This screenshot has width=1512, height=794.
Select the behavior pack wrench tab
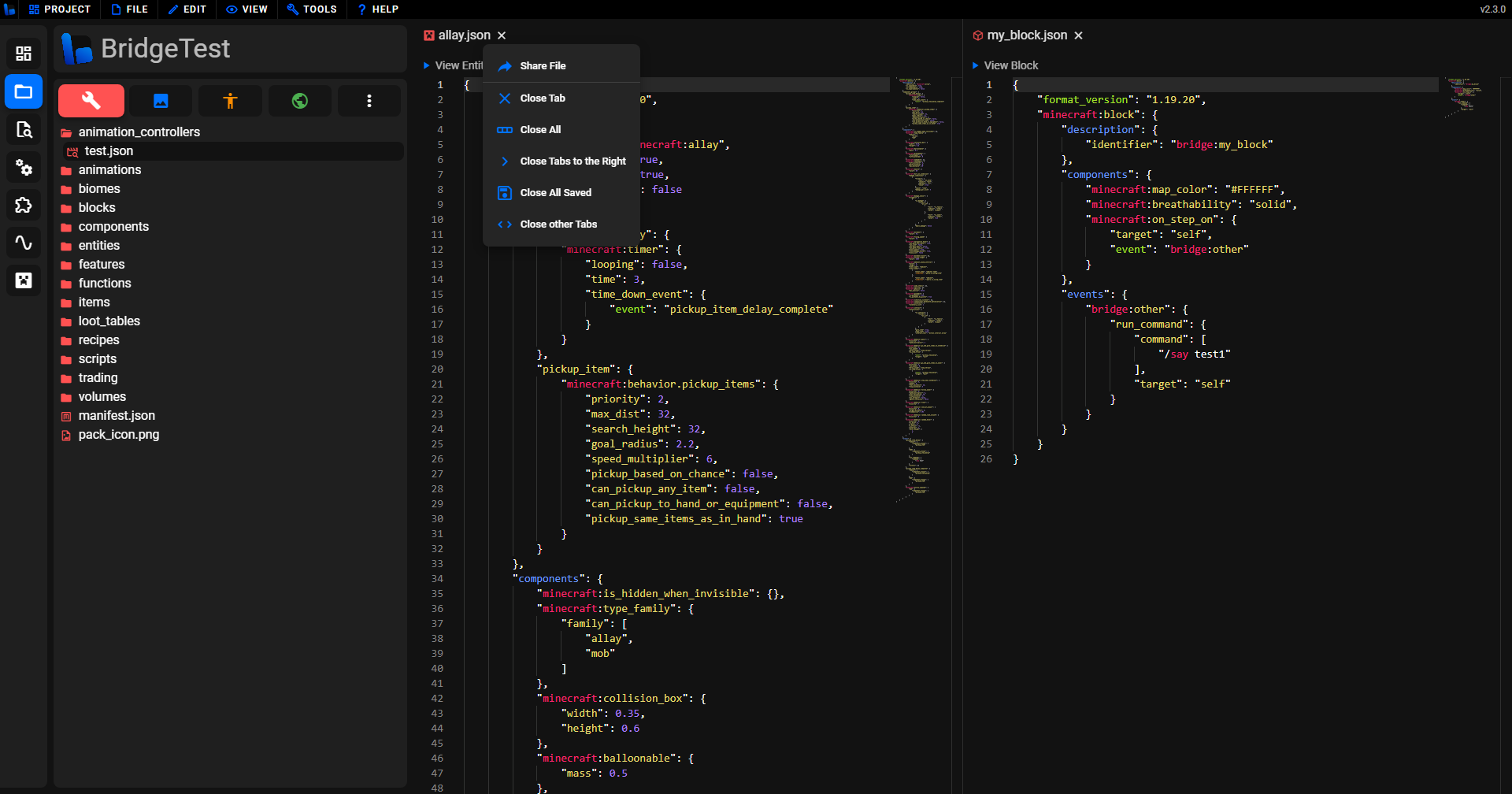[91, 101]
